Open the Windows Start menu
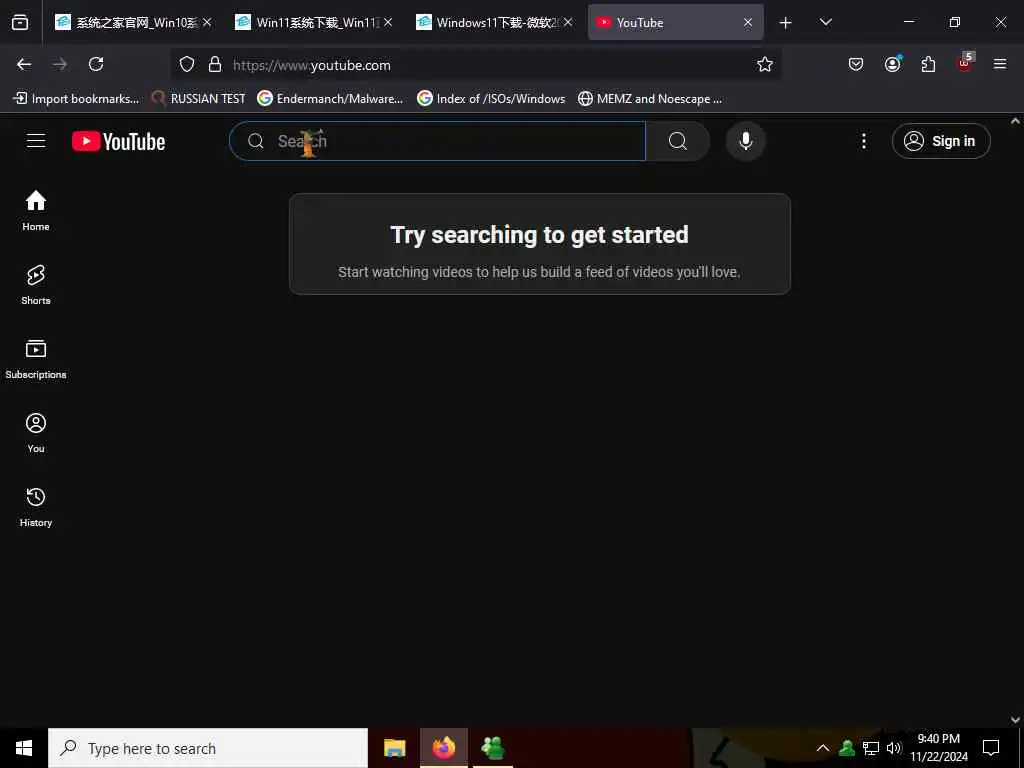 point(24,748)
